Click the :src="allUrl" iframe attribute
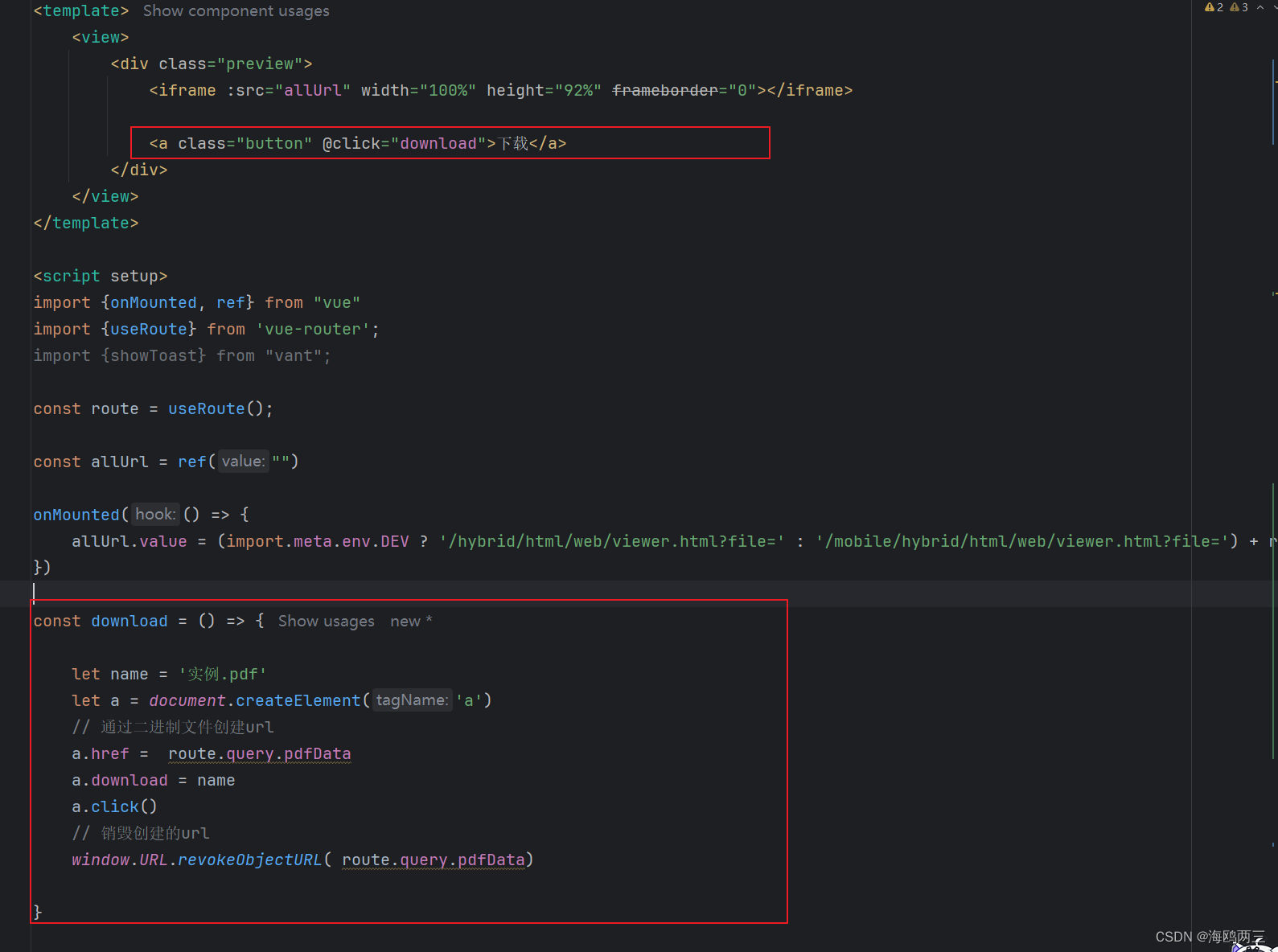The image size is (1278, 952). [289, 91]
